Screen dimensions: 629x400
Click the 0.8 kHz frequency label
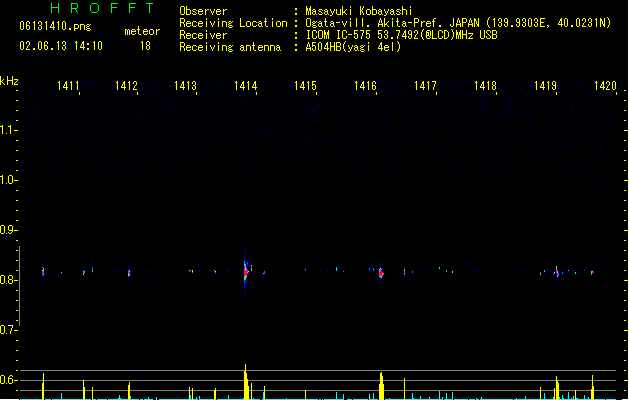click(x=7, y=280)
